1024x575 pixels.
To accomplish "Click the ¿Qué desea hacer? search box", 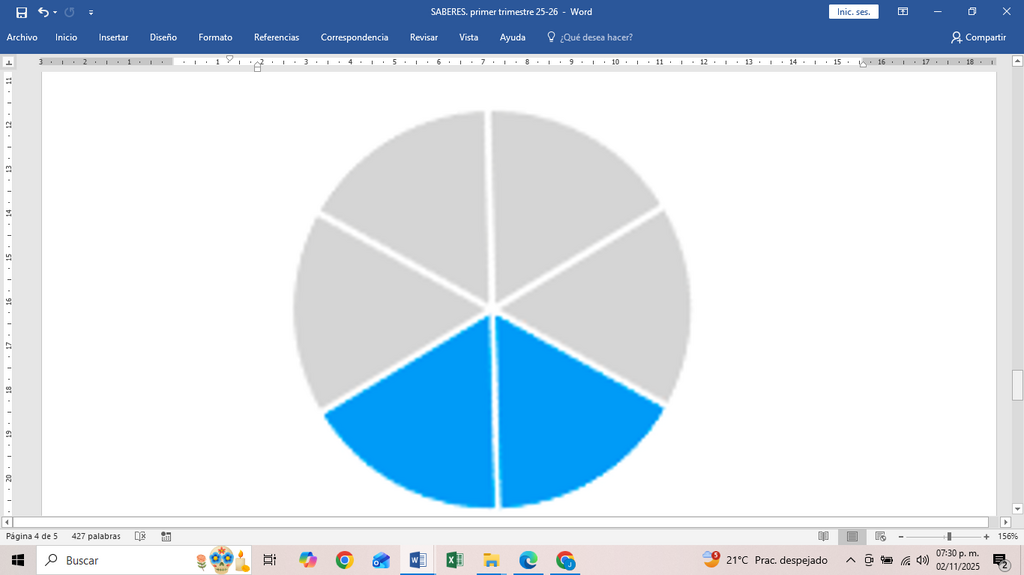I will pyautogui.click(x=590, y=37).
